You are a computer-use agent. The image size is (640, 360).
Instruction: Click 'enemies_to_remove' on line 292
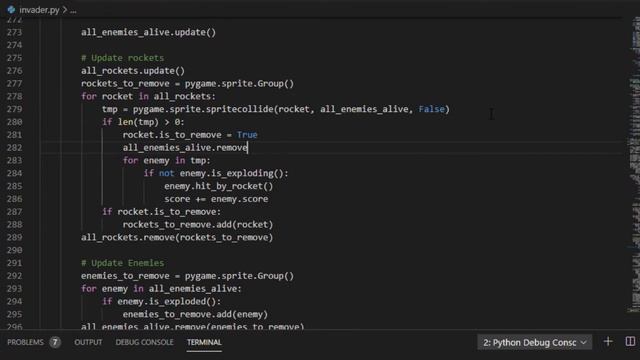click(125, 276)
